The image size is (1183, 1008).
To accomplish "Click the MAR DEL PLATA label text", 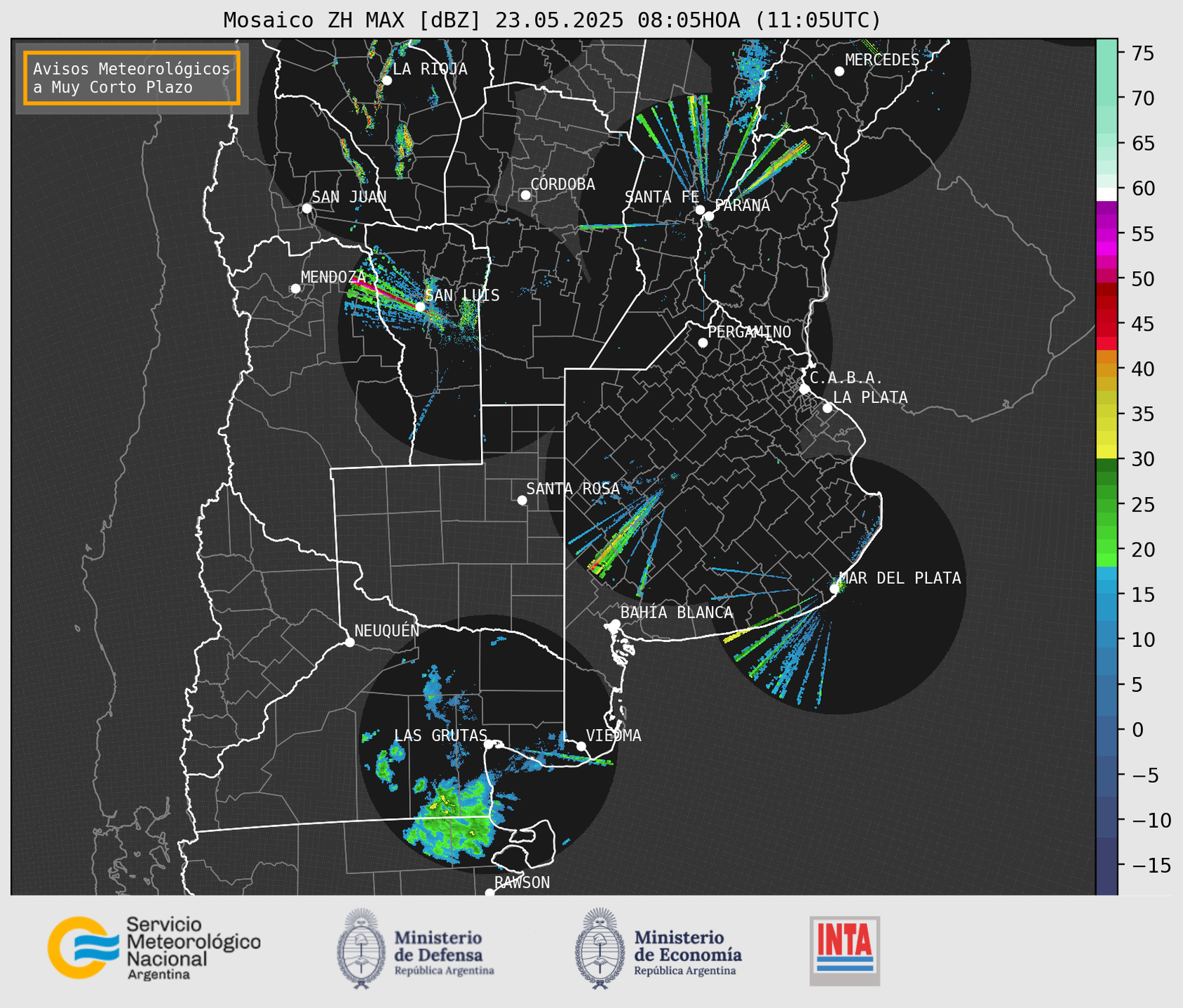I will (x=900, y=578).
